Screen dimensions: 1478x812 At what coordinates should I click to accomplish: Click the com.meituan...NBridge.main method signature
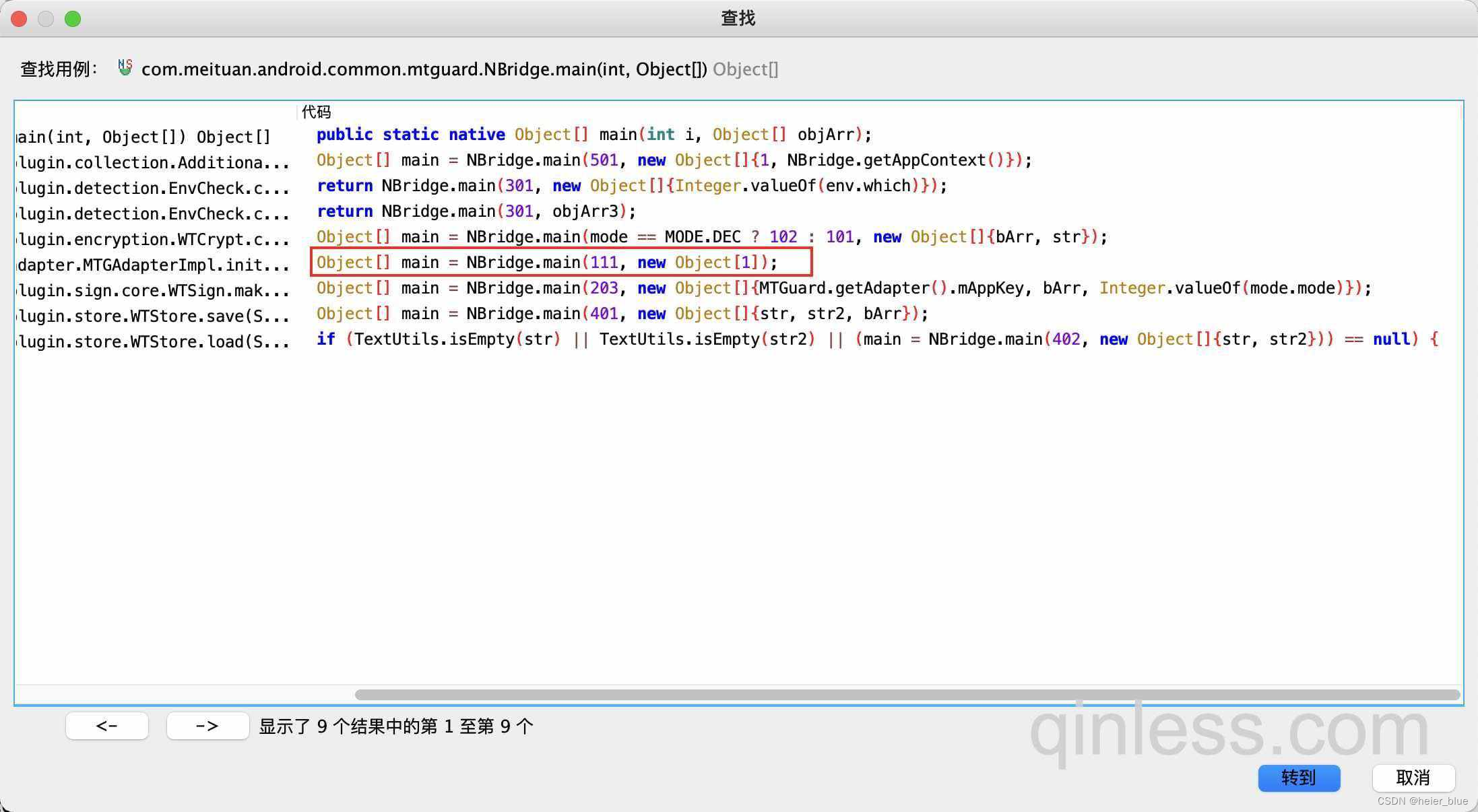424,69
